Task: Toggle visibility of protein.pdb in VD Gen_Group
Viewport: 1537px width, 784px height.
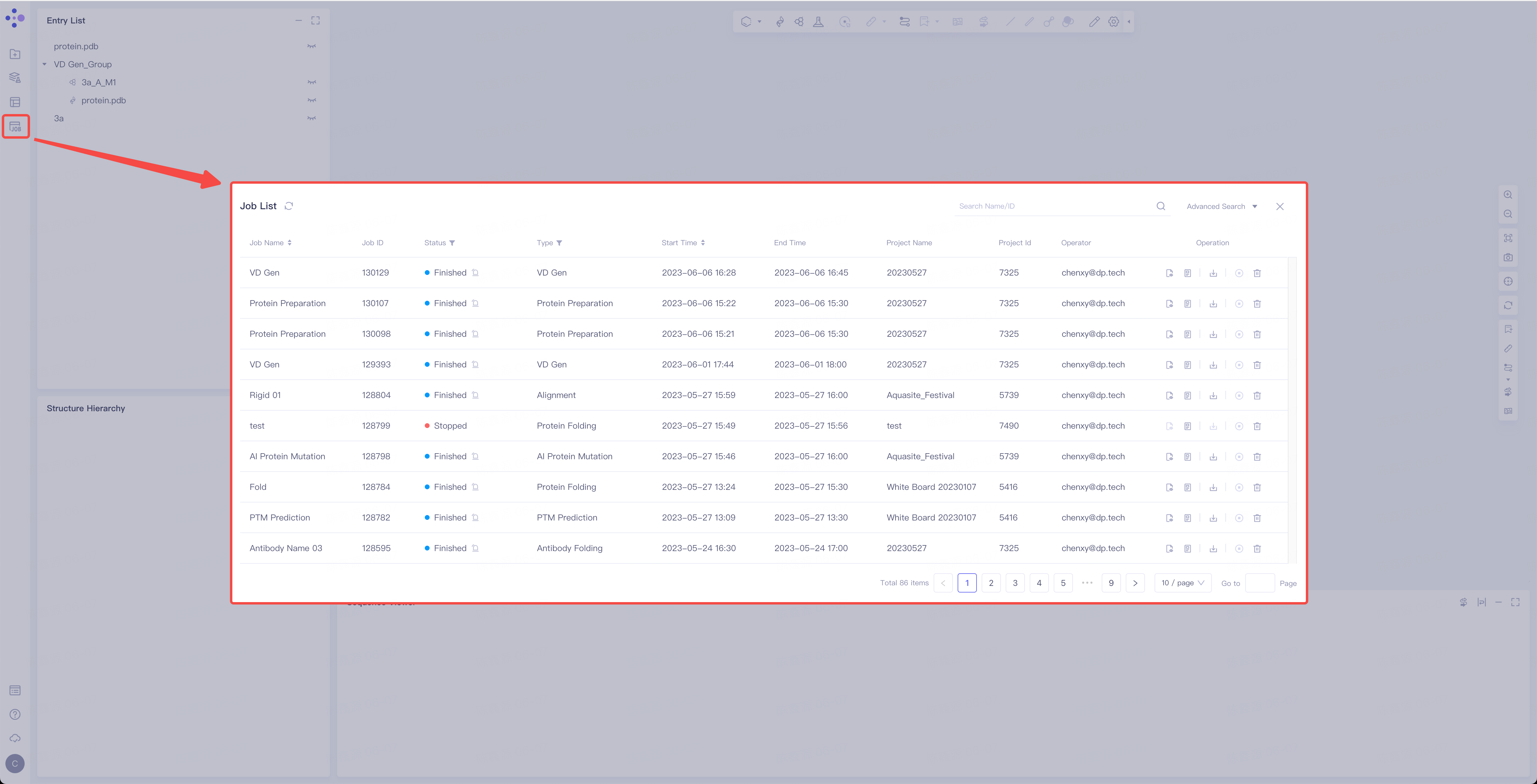Action: (x=312, y=100)
